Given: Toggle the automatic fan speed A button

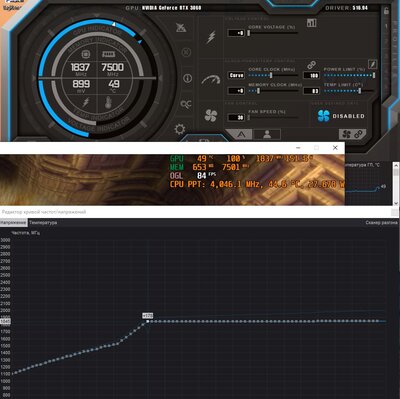Looking at the screenshot, I should coord(241,134).
